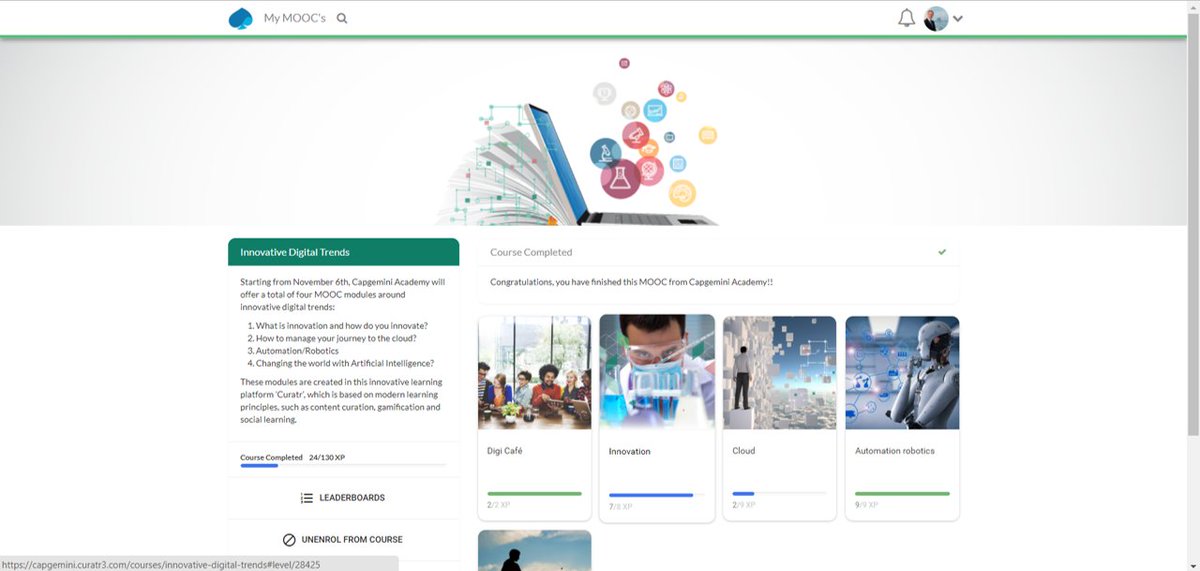Click the Cloud card title
This screenshot has width=1200, height=571.
pos(744,451)
